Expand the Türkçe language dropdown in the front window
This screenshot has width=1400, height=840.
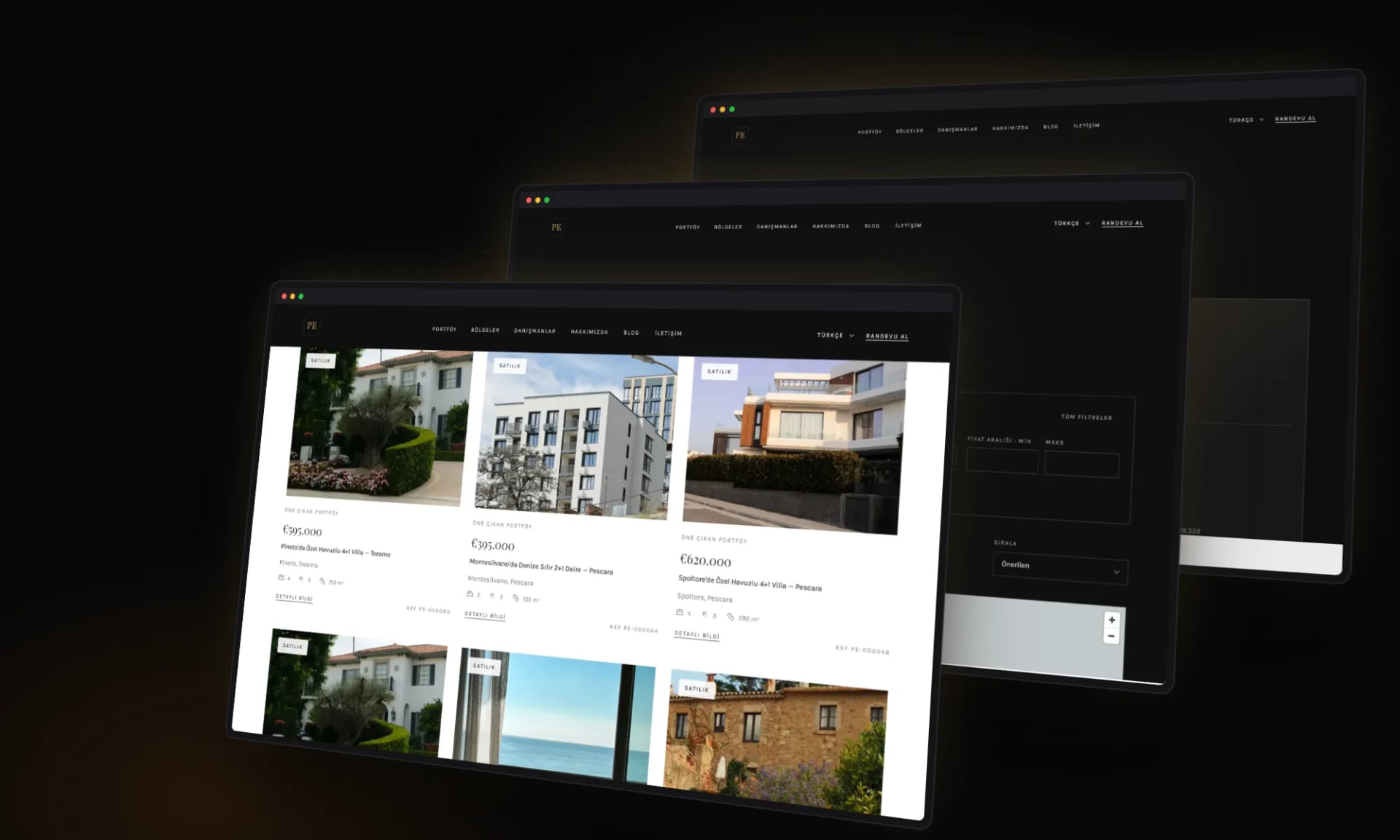point(835,335)
